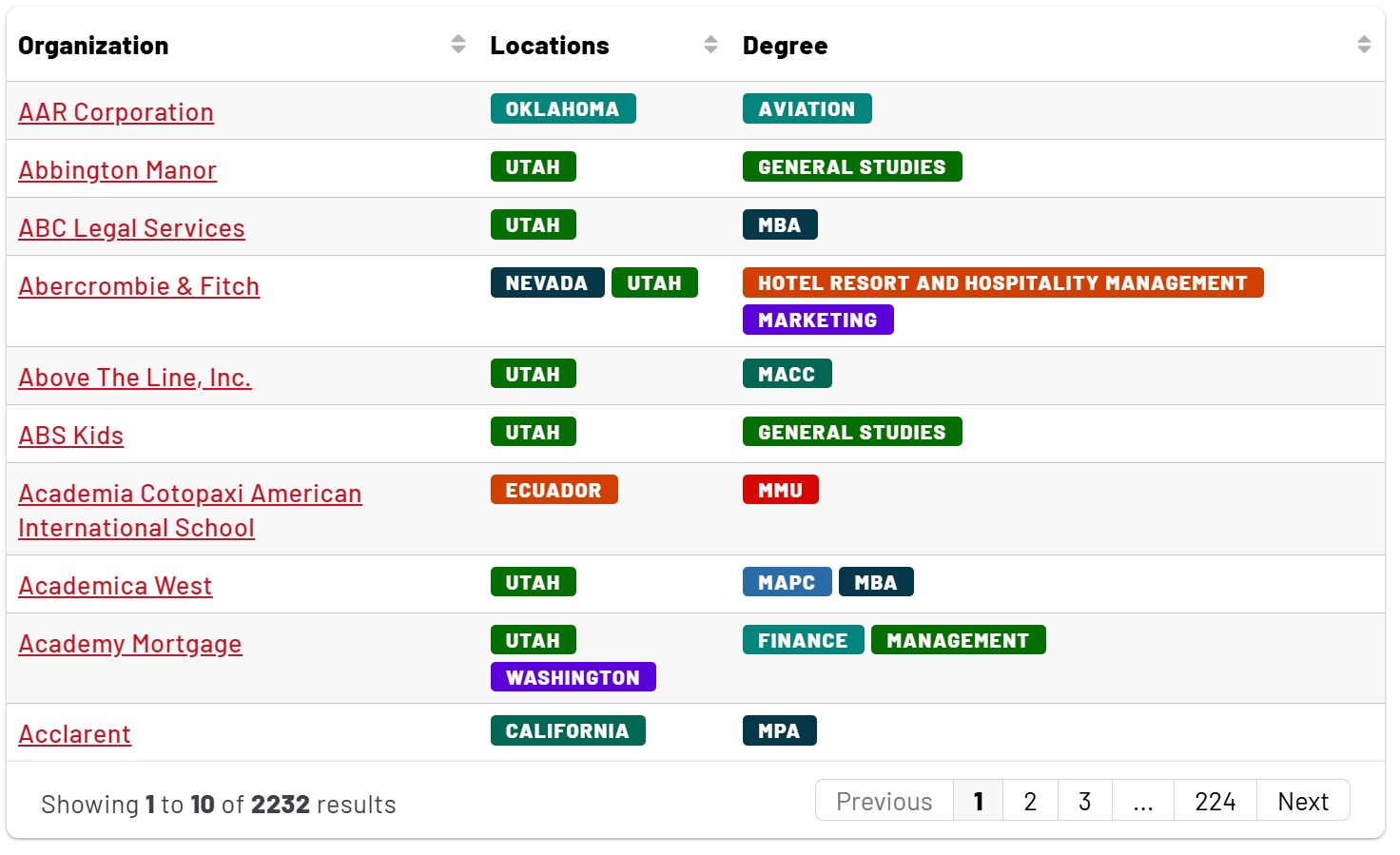Sort table by Organization column arrows

[x=457, y=45]
